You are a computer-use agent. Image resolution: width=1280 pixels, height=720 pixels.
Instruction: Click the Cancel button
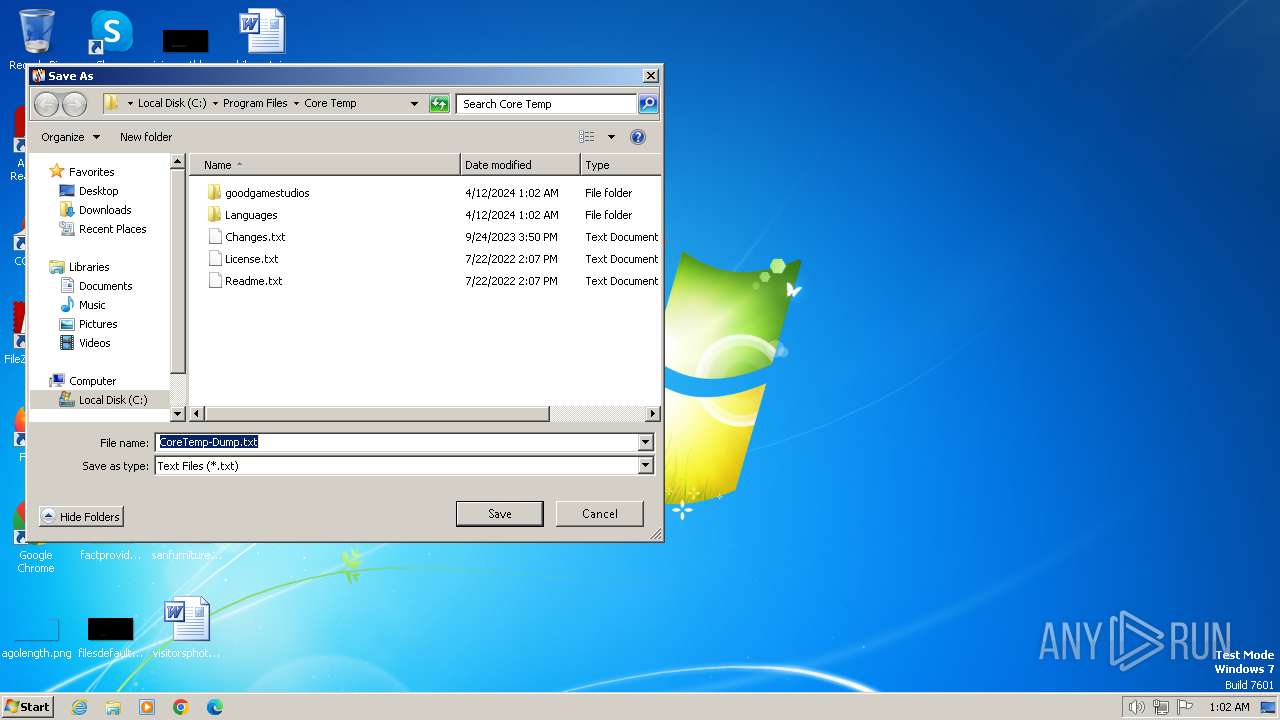coord(600,514)
